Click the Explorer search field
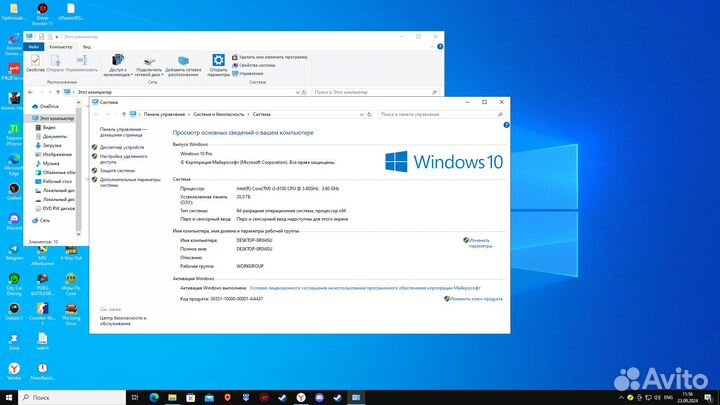Screen dimensions: 720x405 pyautogui.click(x=375, y=92)
